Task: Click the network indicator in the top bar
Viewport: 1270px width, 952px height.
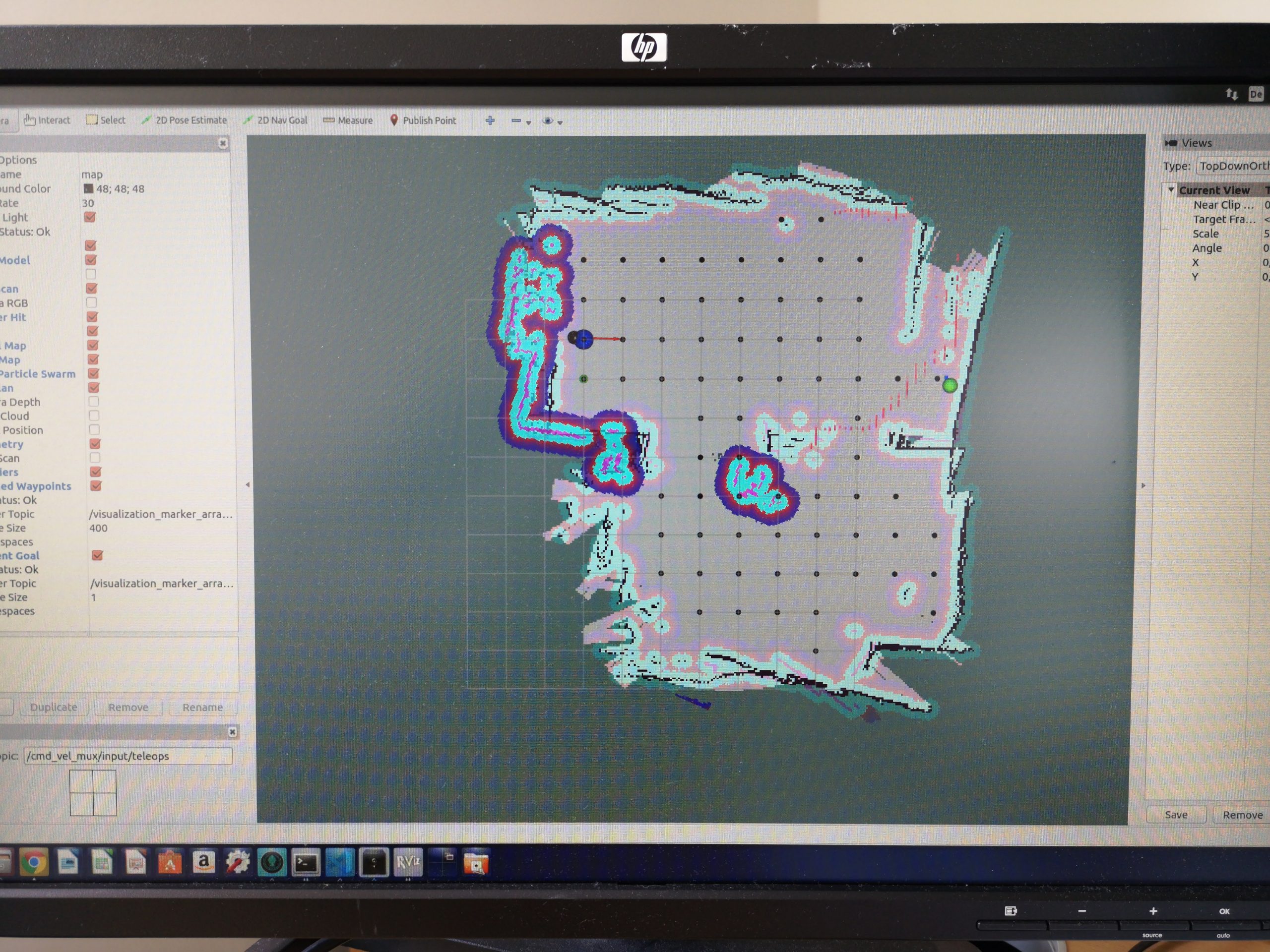Action: [x=1231, y=94]
